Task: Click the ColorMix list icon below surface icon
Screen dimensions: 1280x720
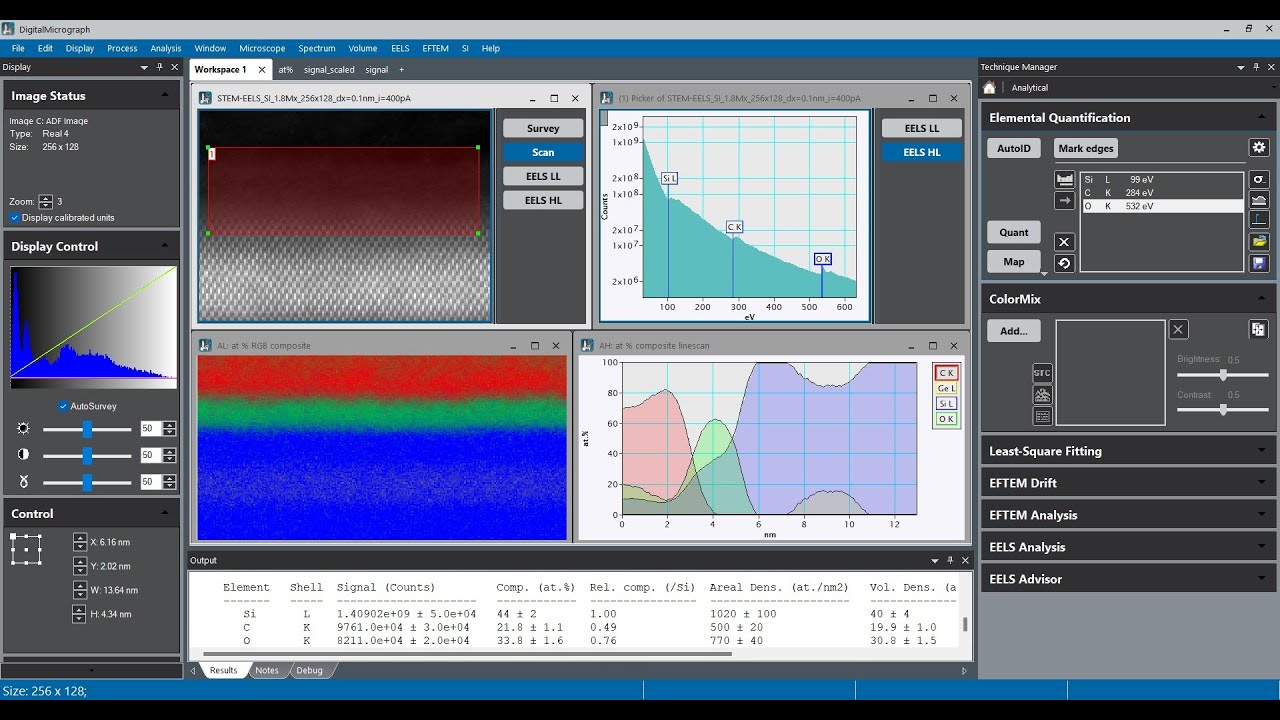Action: tap(1042, 416)
